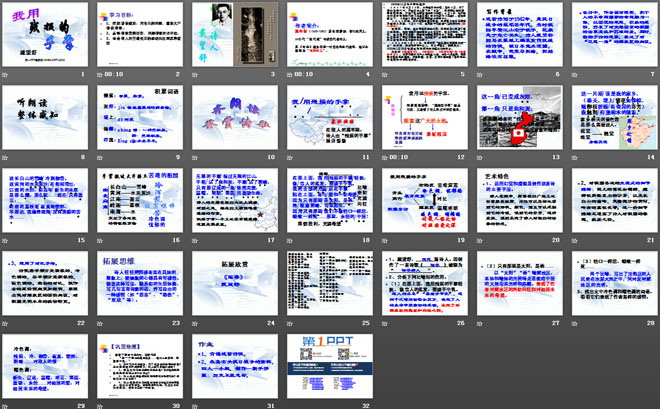Viewport: 660px width, 409px height.
Task: Click the animation star icon under slide 29
Action: click(6, 404)
